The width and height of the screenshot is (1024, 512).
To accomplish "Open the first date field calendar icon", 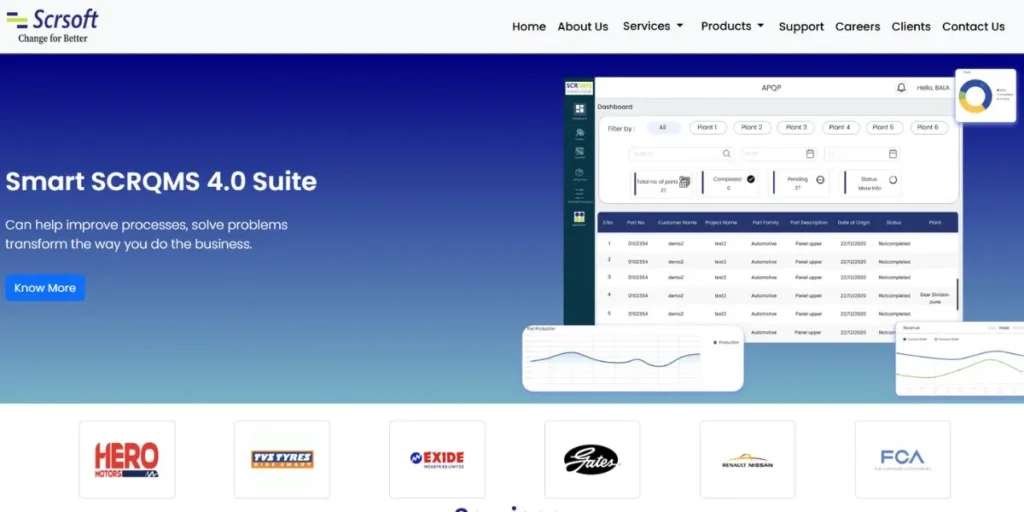I will click(x=810, y=154).
